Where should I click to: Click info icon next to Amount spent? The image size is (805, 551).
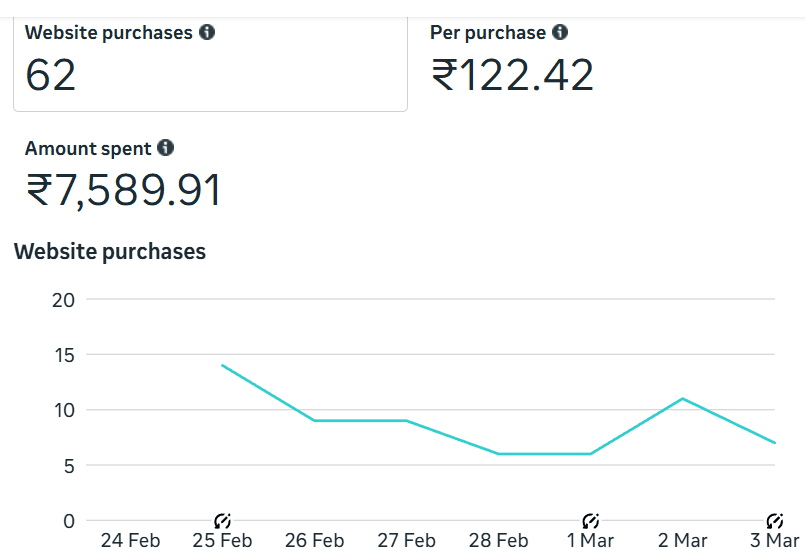166,148
